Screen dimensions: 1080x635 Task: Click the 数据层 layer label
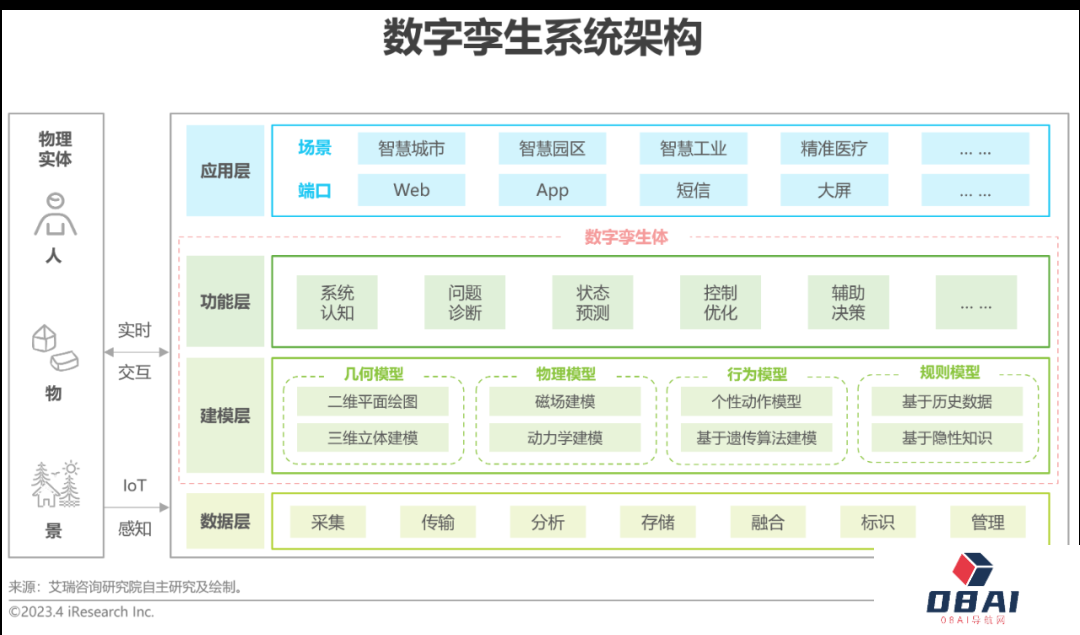(x=225, y=521)
